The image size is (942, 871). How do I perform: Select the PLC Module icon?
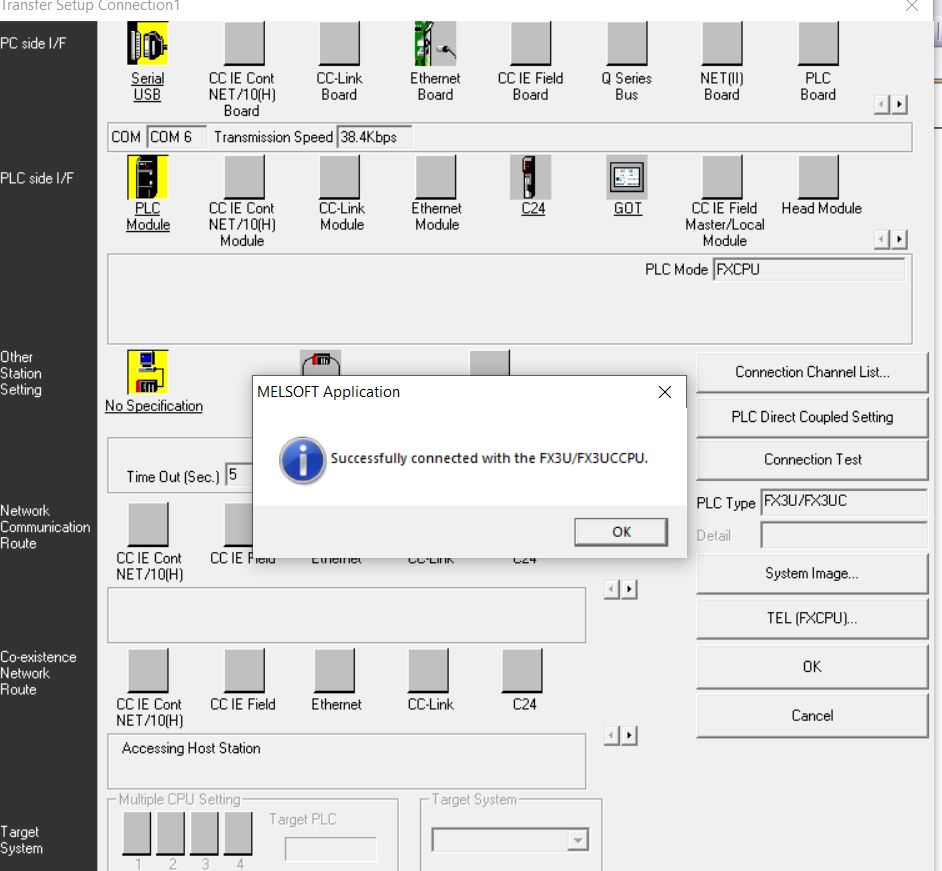click(147, 177)
